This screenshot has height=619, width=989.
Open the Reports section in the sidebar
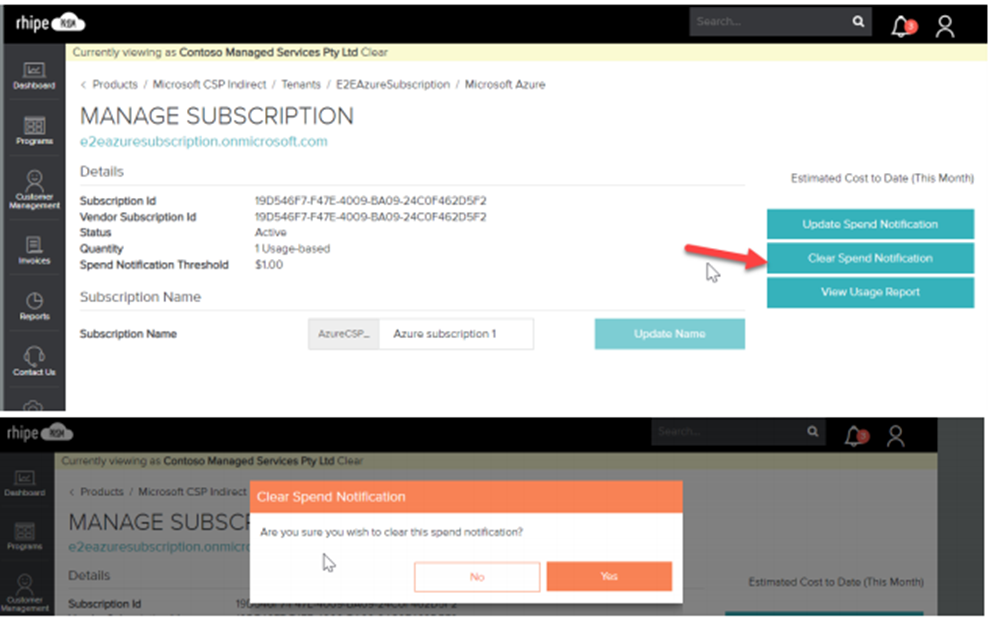point(34,306)
